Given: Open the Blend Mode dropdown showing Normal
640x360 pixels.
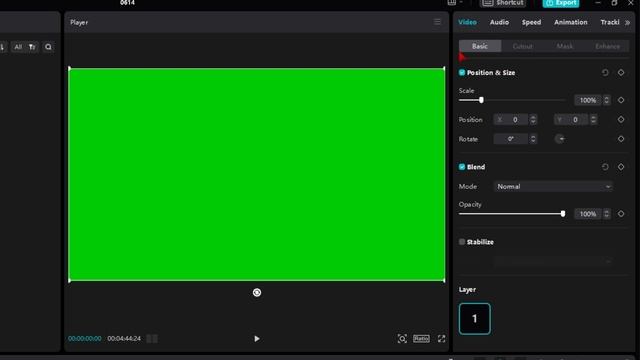Looking at the screenshot, I should click(x=553, y=187).
